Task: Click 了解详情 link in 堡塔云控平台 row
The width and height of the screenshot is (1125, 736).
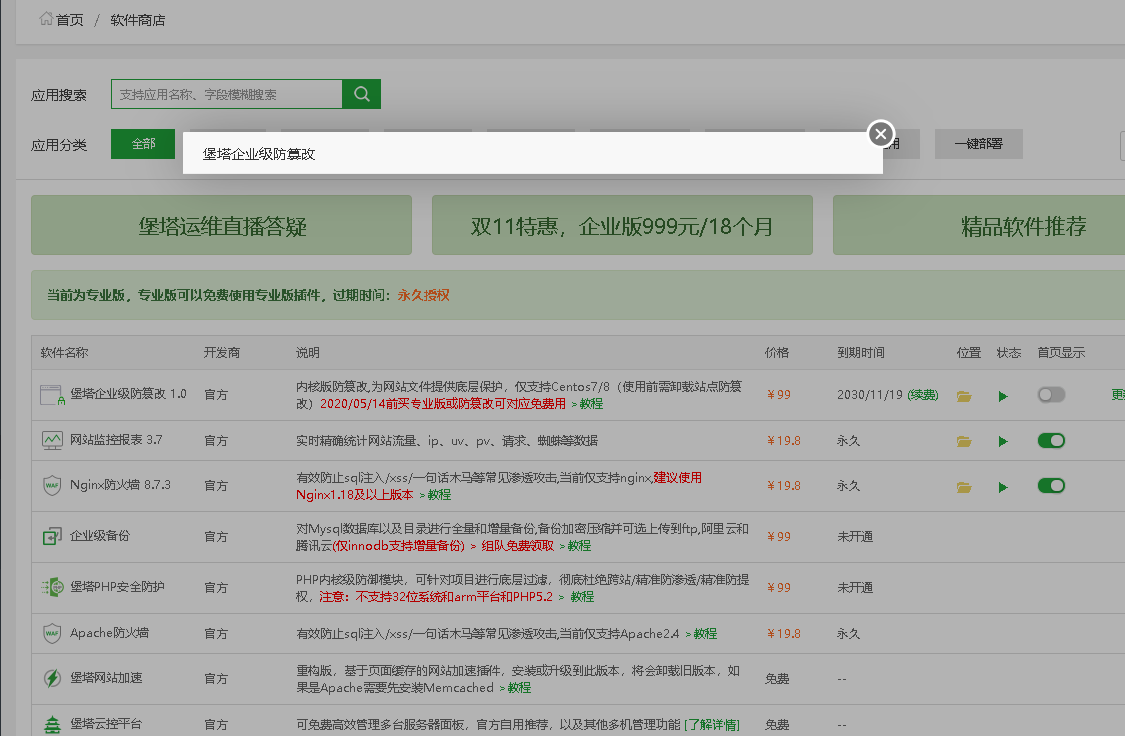Action: [x=712, y=725]
